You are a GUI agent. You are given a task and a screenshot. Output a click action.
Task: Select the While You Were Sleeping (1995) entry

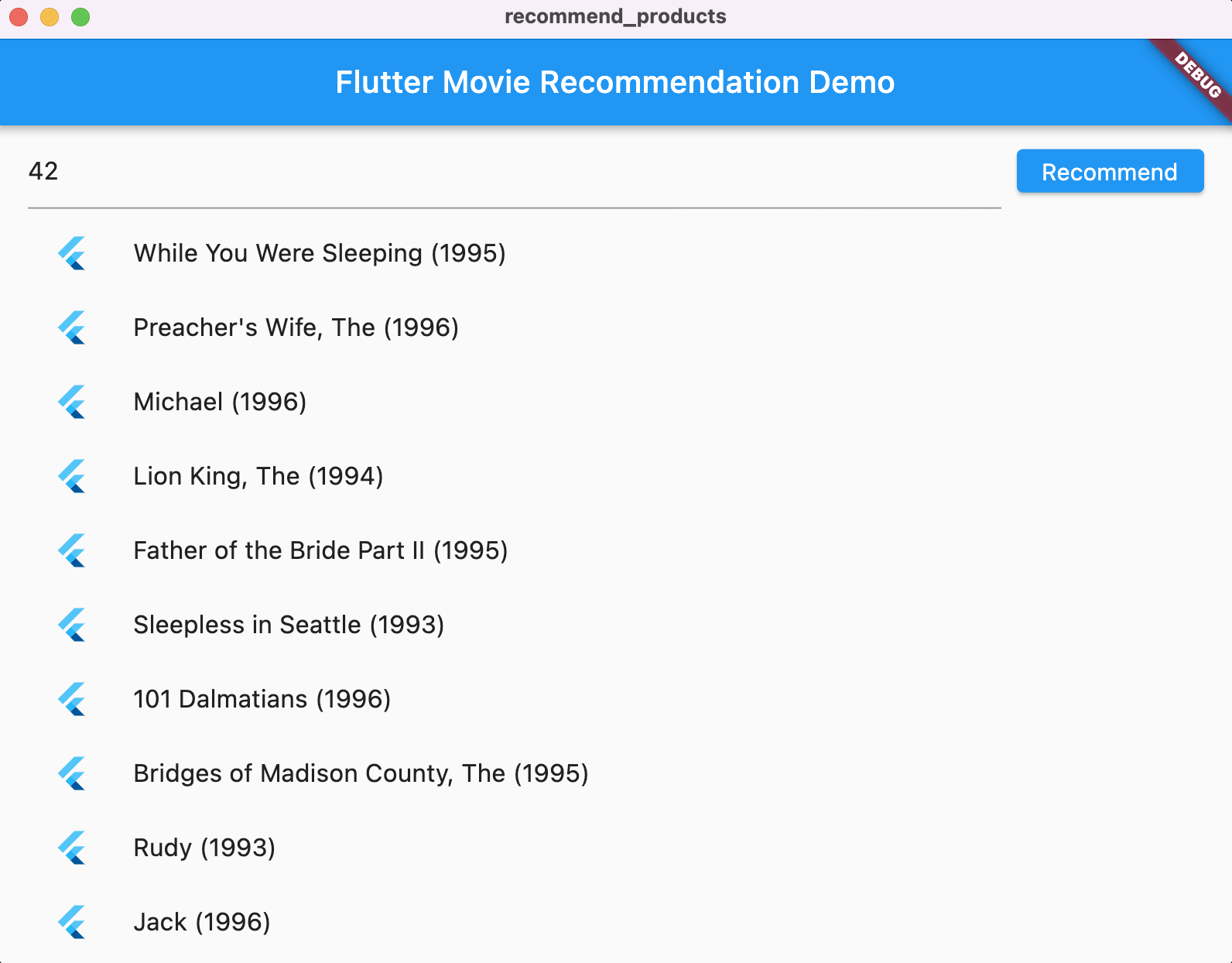320,253
